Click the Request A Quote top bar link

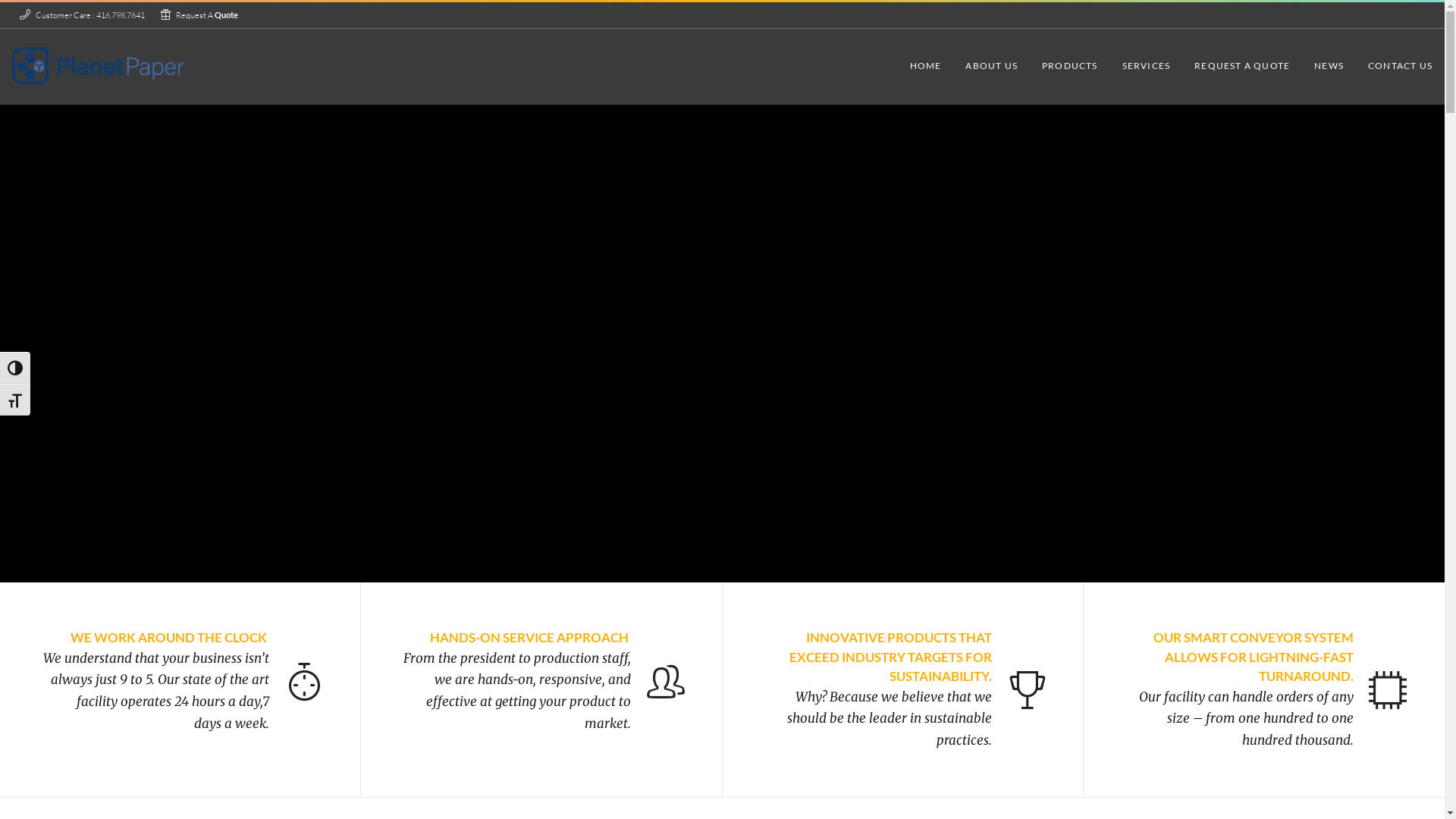coord(206,15)
